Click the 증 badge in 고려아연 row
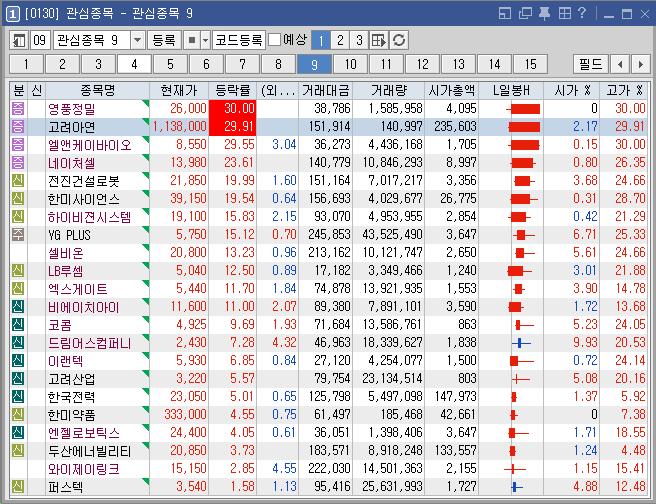Screen dimensions: 656x504 tap(18, 127)
